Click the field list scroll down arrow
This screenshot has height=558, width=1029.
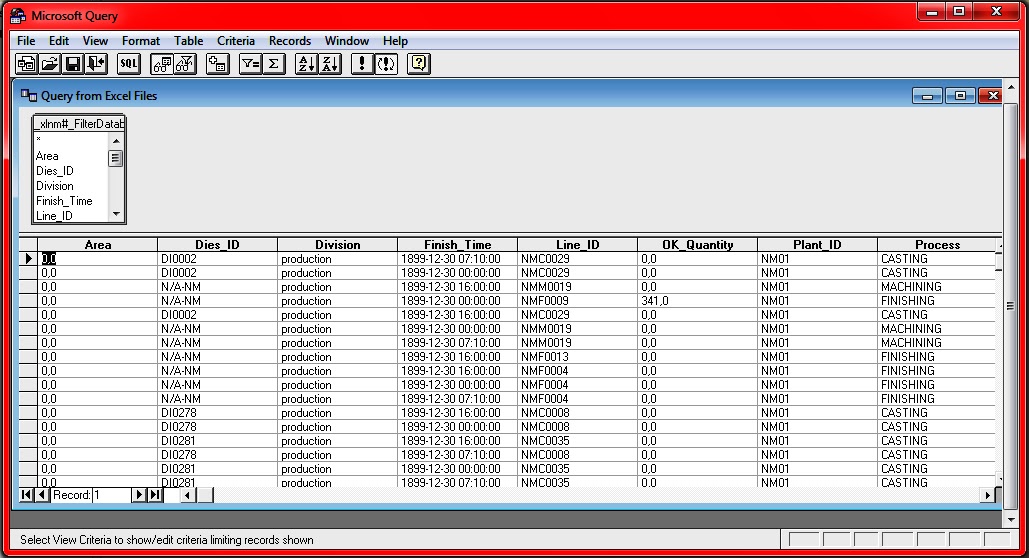tap(116, 215)
